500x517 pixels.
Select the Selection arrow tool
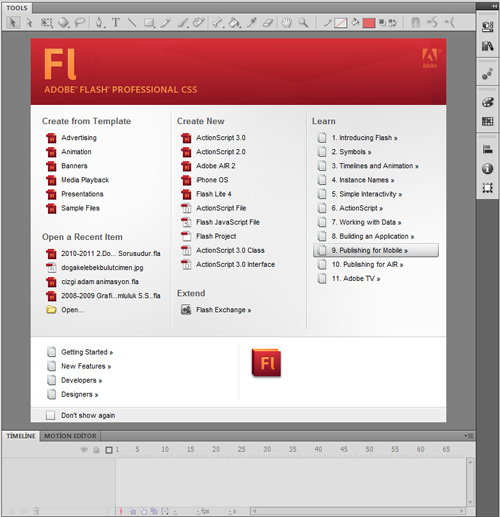(13, 23)
